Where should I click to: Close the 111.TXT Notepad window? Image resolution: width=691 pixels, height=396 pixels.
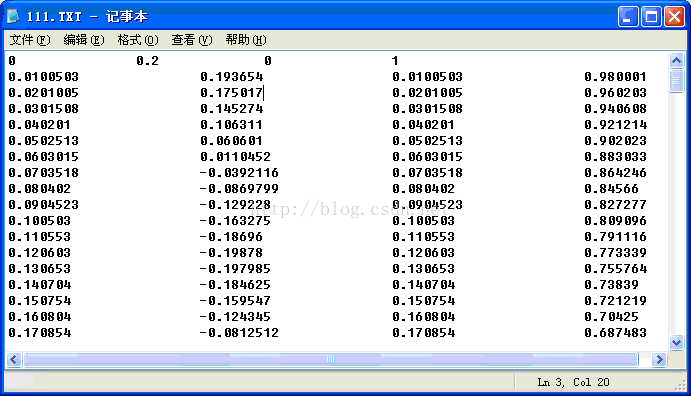[x=674, y=17]
